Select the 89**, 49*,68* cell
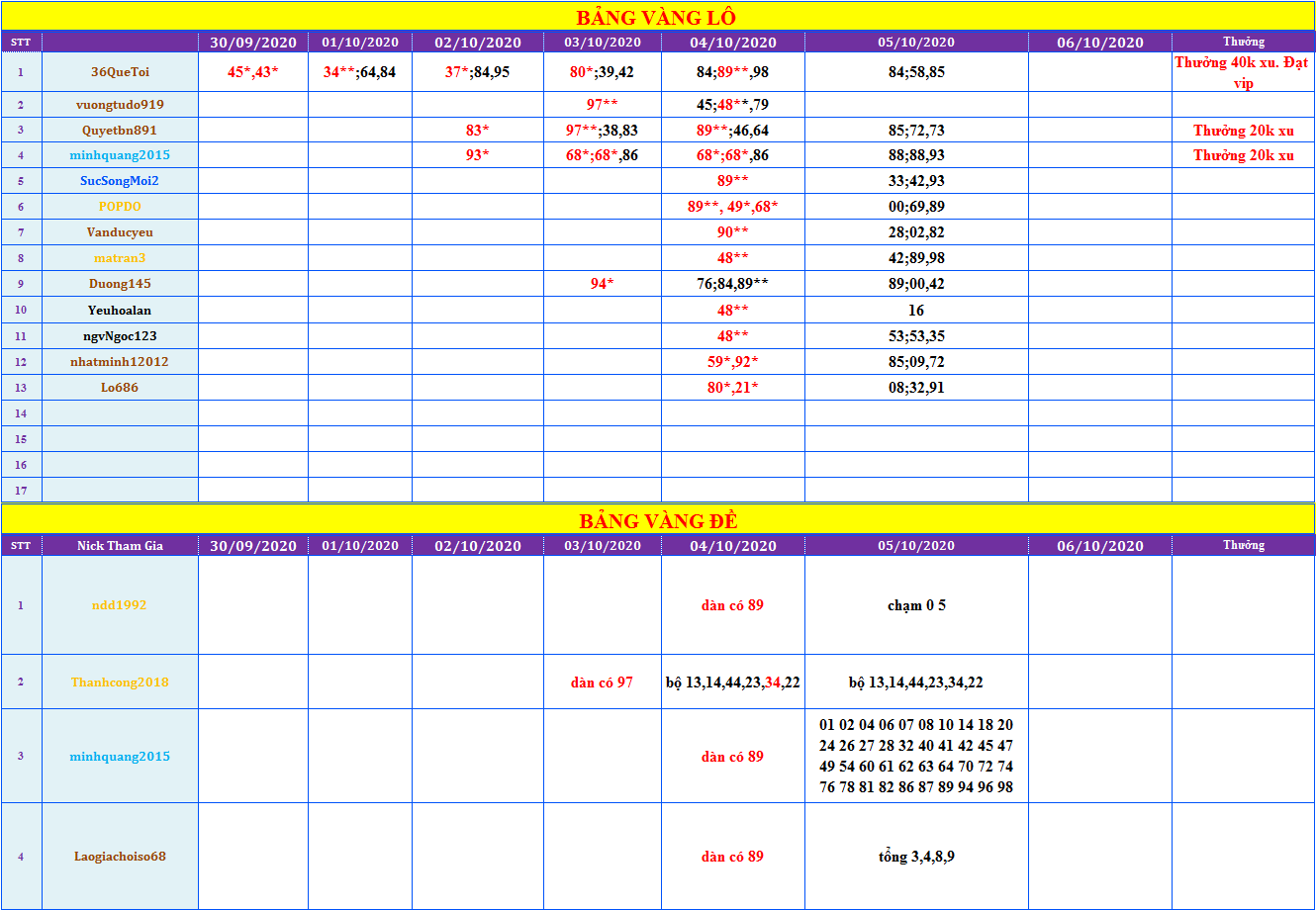The height and width of the screenshot is (910, 1316). pyautogui.click(x=732, y=207)
